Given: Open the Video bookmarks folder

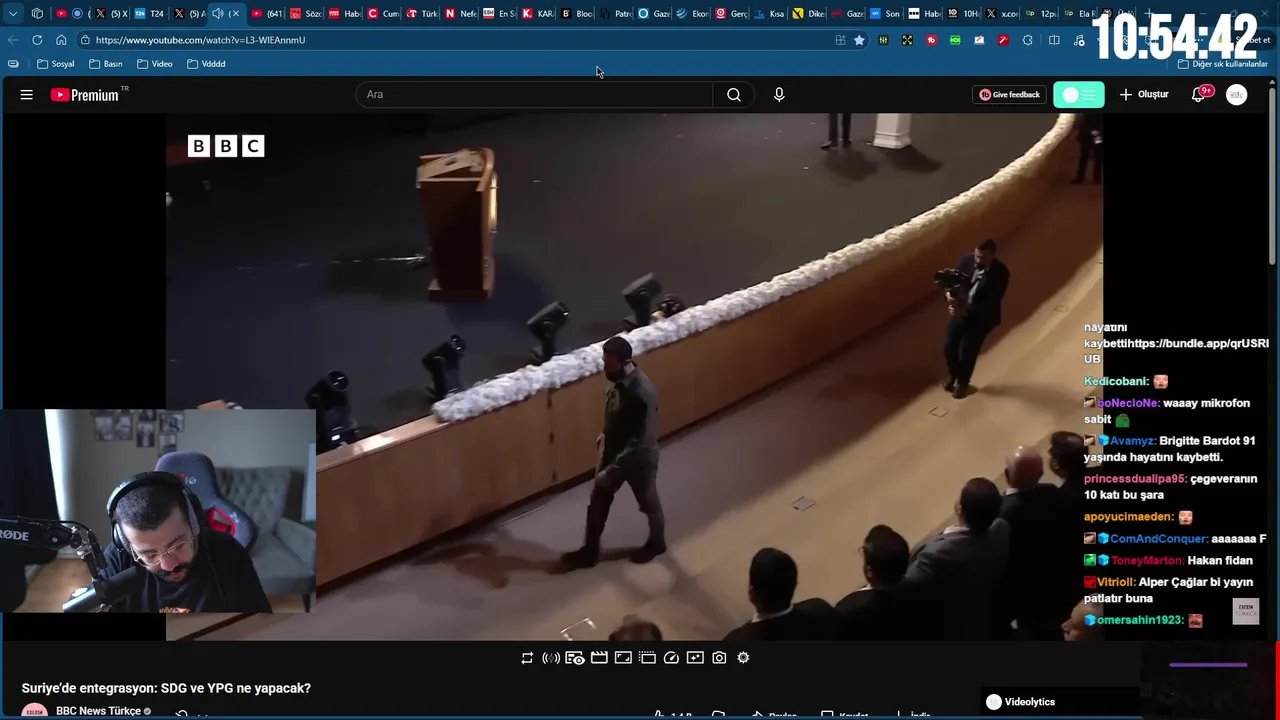Looking at the screenshot, I should (155, 64).
